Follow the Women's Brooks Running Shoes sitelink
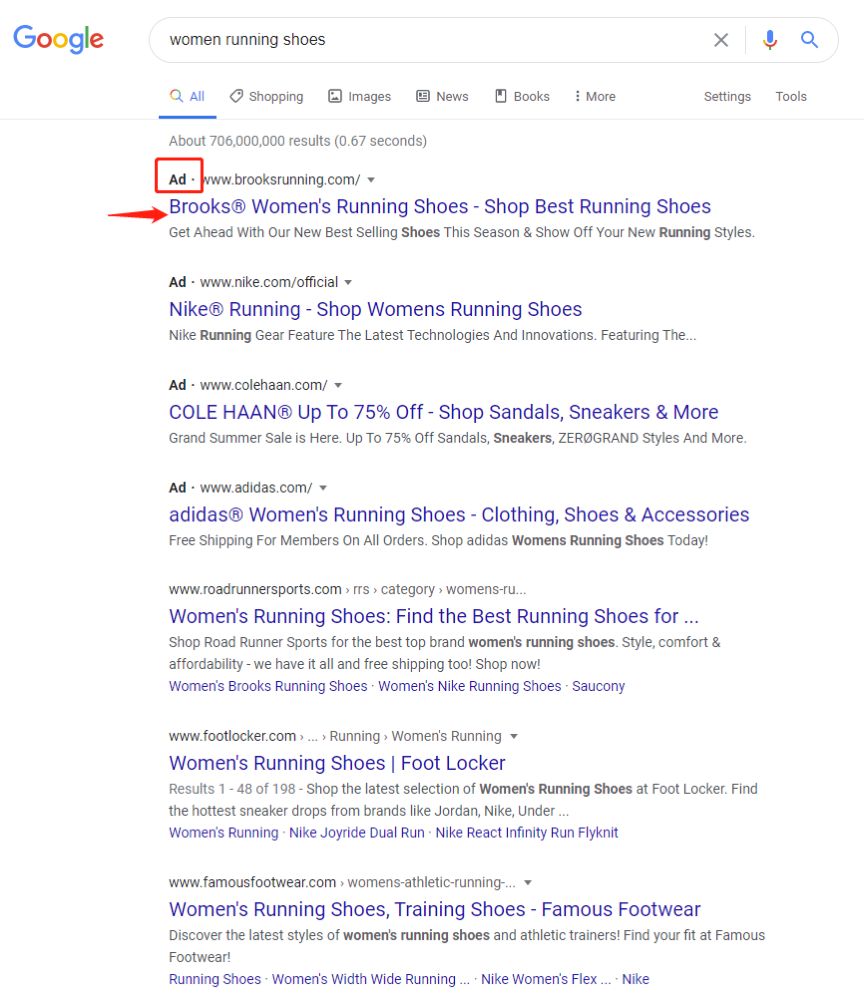The height and width of the screenshot is (1008, 864). (268, 687)
